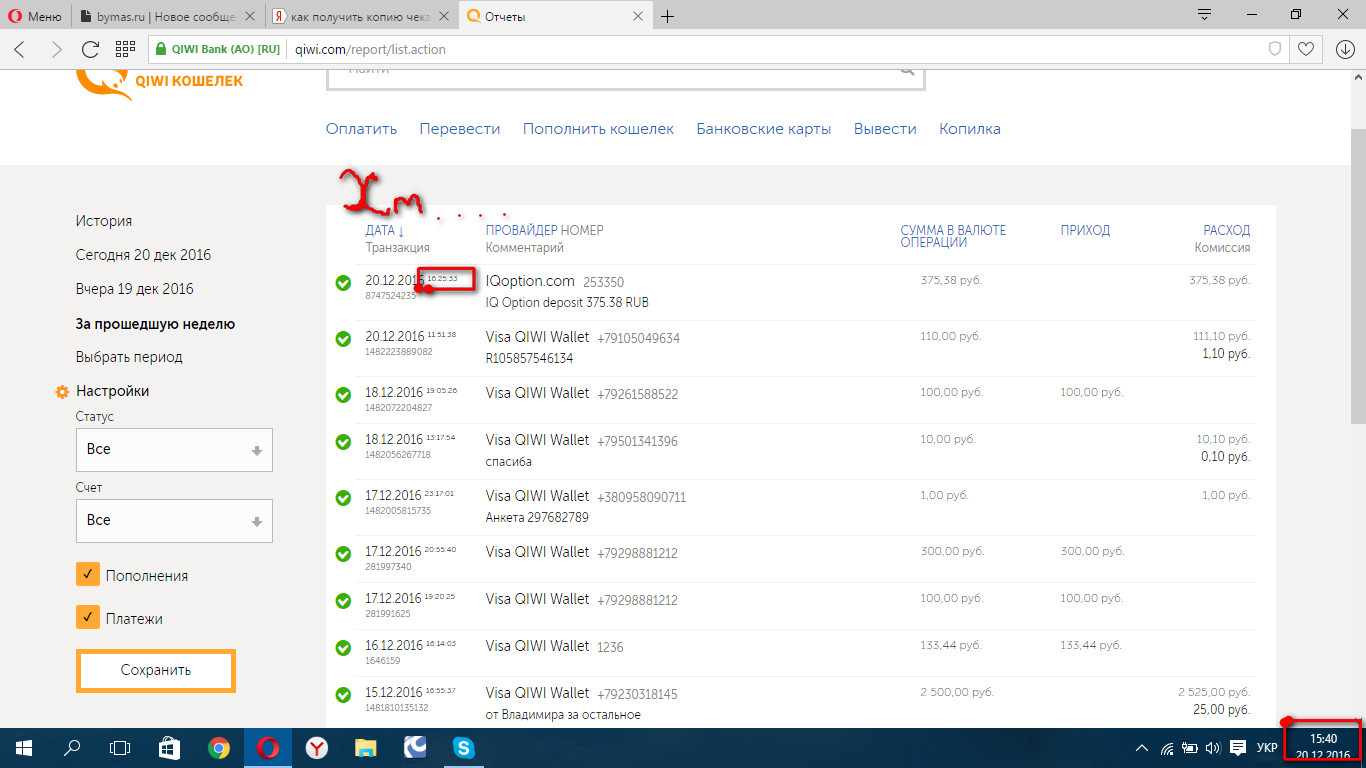
Task: Expand the Счет dropdown
Action: (x=174, y=521)
